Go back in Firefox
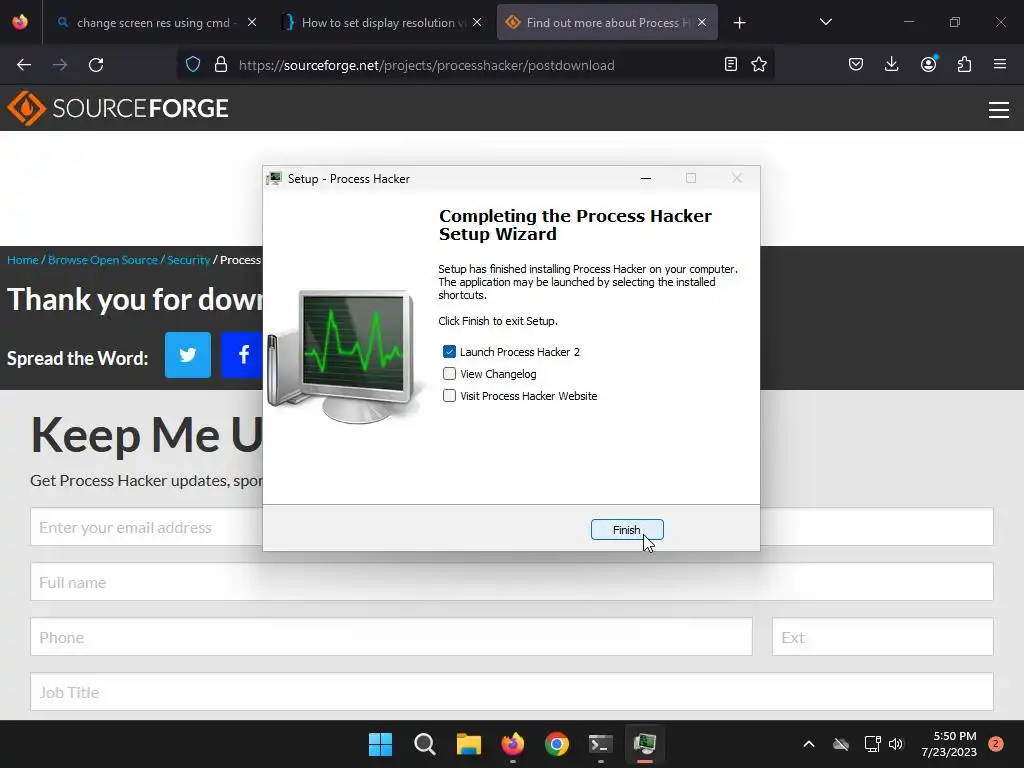Viewport: 1024px width, 768px height. point(24,65)
